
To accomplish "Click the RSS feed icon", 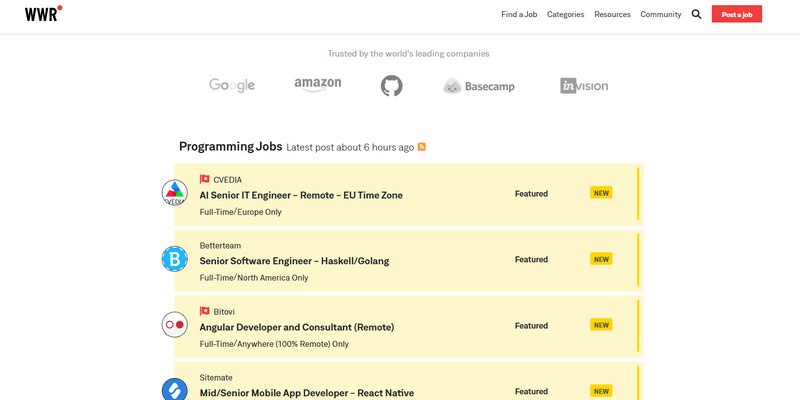I will pyautogui.click(x=422, y=147).
